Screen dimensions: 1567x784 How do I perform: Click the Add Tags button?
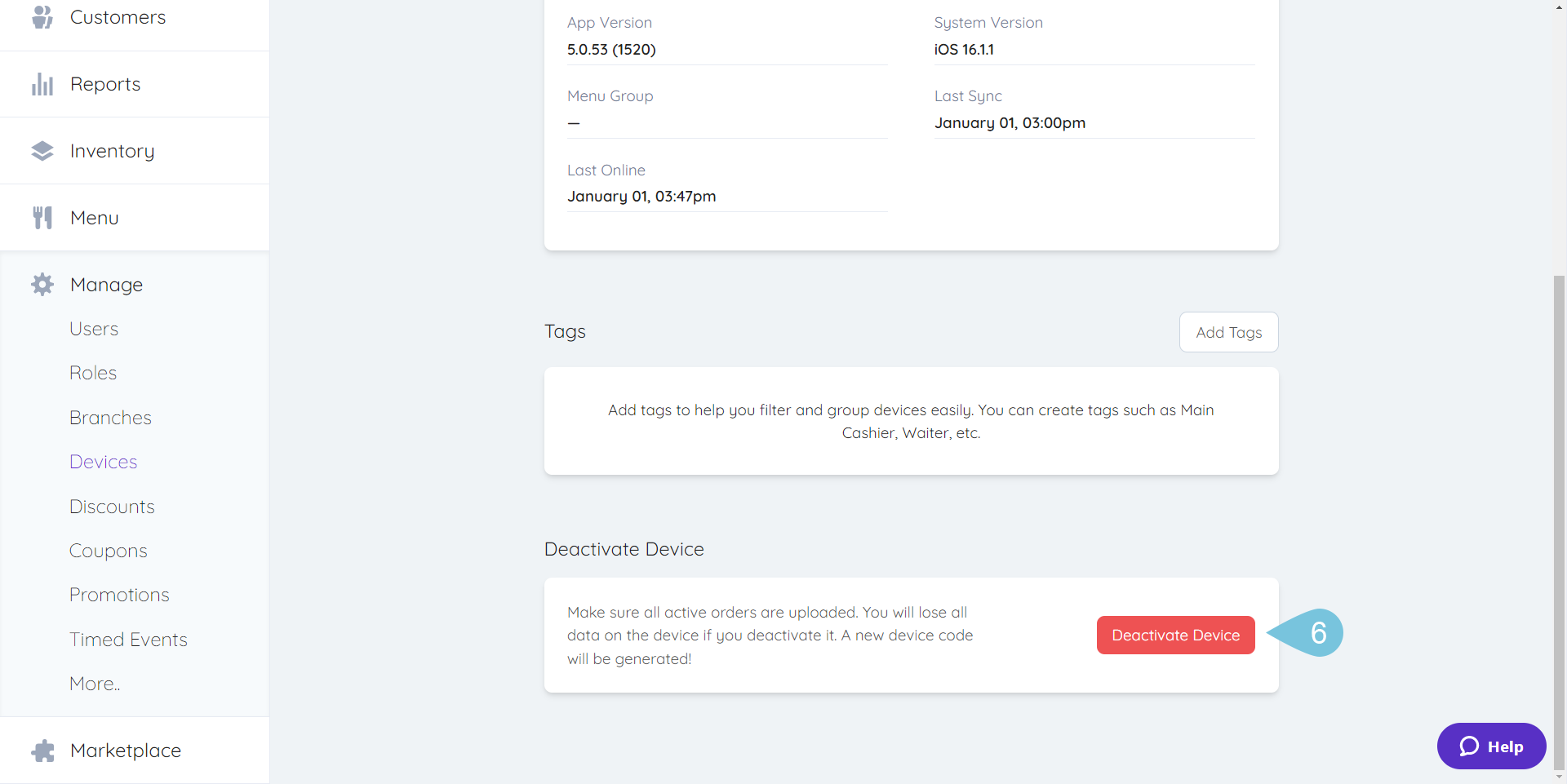coord(1228,332)
